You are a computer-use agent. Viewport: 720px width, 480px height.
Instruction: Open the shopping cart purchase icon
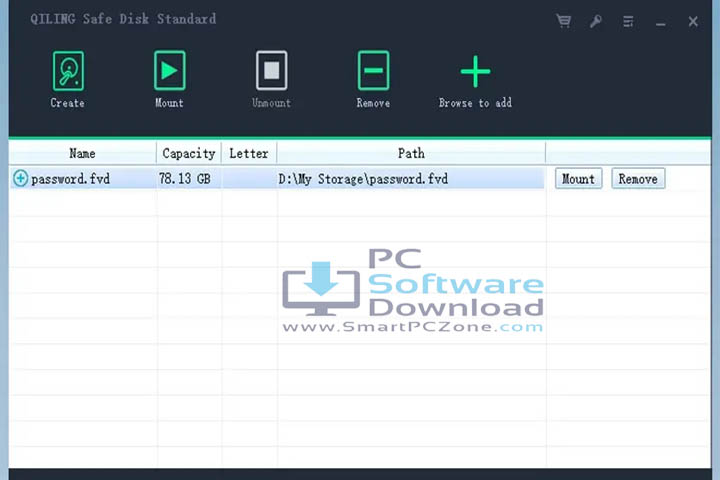(563, 21)
